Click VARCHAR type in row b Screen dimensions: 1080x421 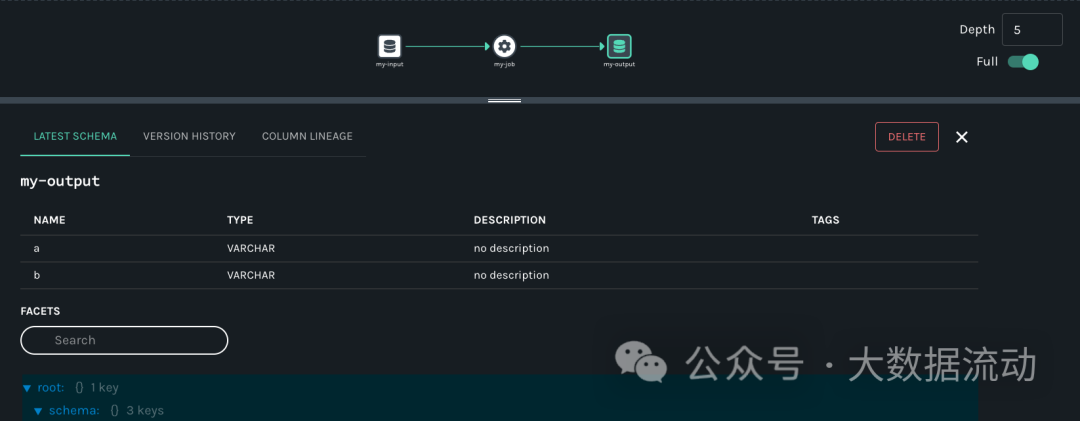pyautogui.click(x=251, y=275)
